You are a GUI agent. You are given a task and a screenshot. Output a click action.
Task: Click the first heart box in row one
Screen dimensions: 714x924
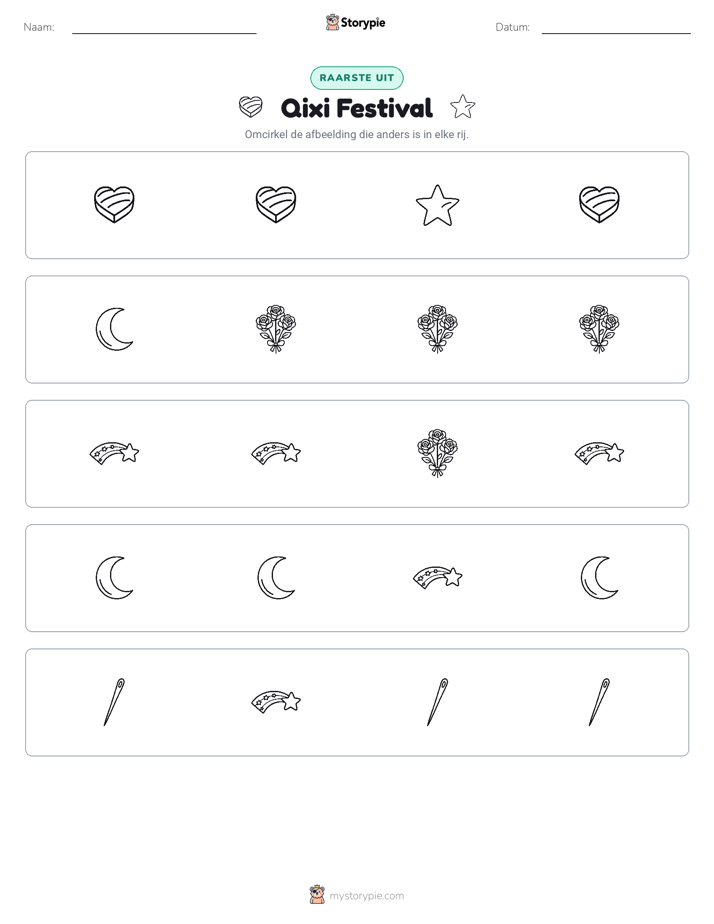114,204
